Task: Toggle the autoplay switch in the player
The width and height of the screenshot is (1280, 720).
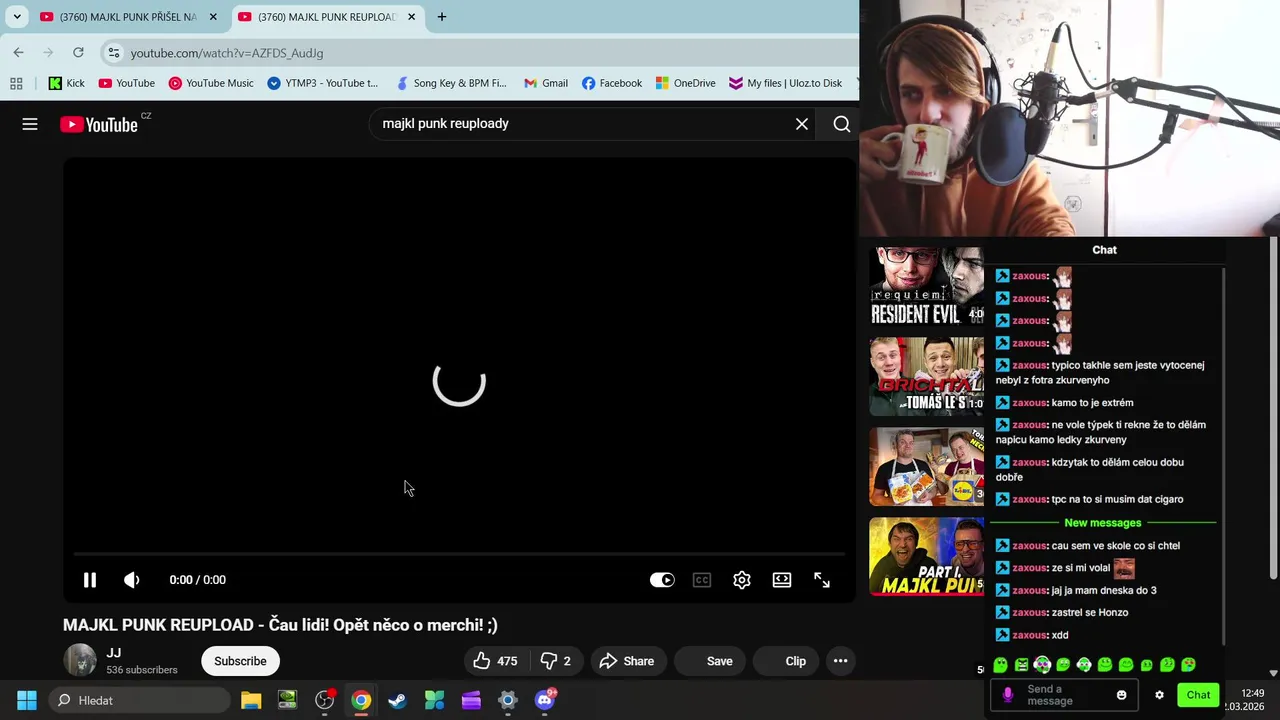Action: click(x=662, y=580)
